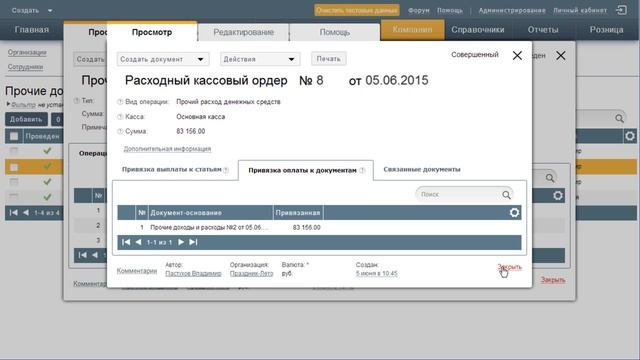Screen dimensions: 640x360
Task: Click 'Очистить тестовые данные' button
Action: point(357,10)
